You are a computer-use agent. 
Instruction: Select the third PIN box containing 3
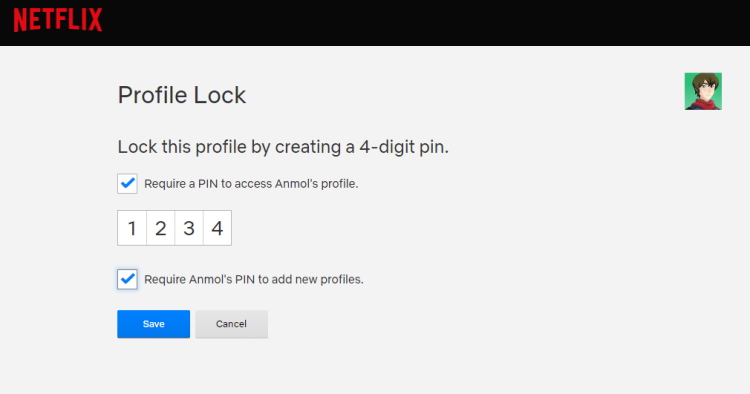pos(189,228)
